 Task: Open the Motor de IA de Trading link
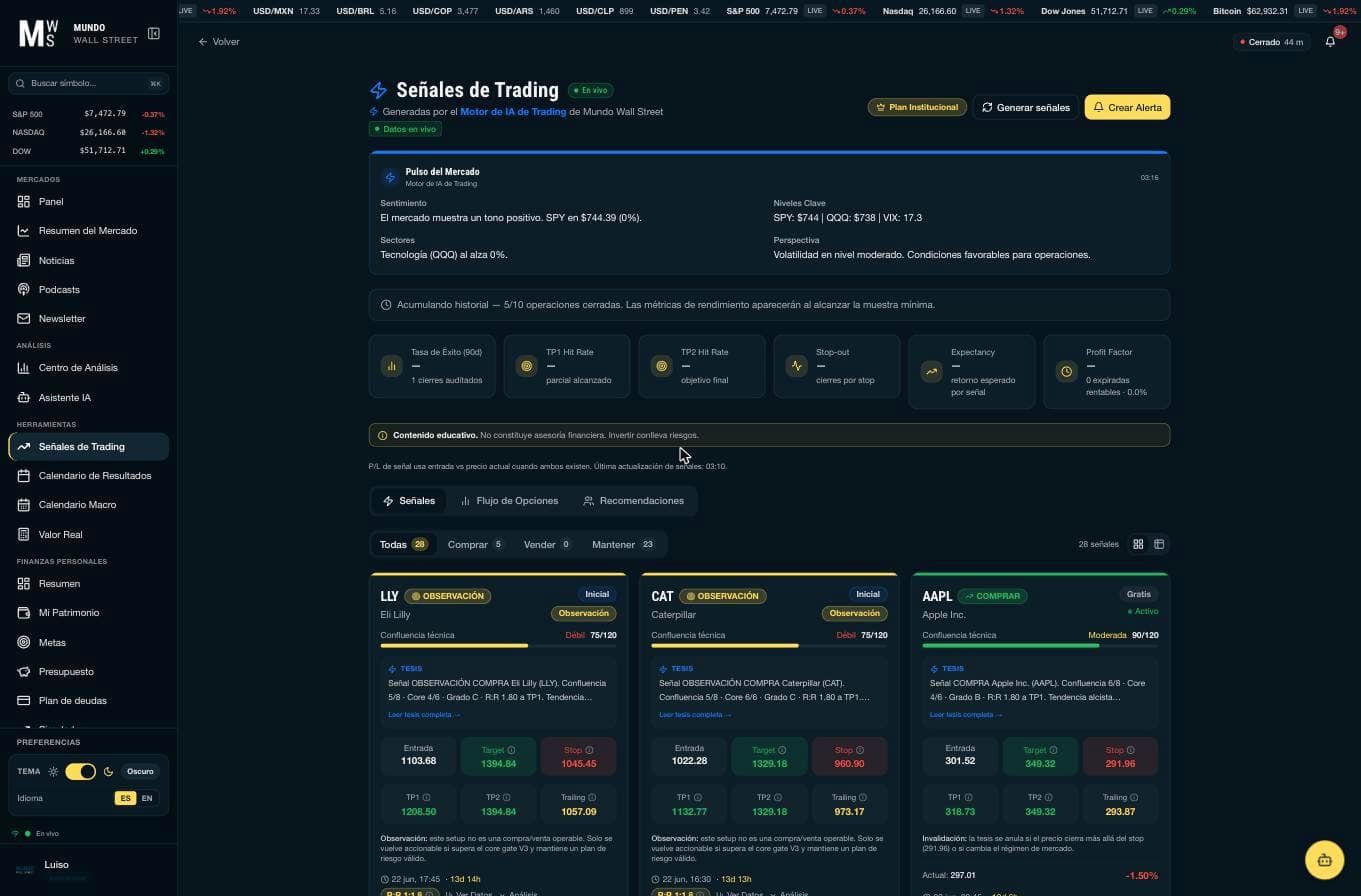coord(513,112)
